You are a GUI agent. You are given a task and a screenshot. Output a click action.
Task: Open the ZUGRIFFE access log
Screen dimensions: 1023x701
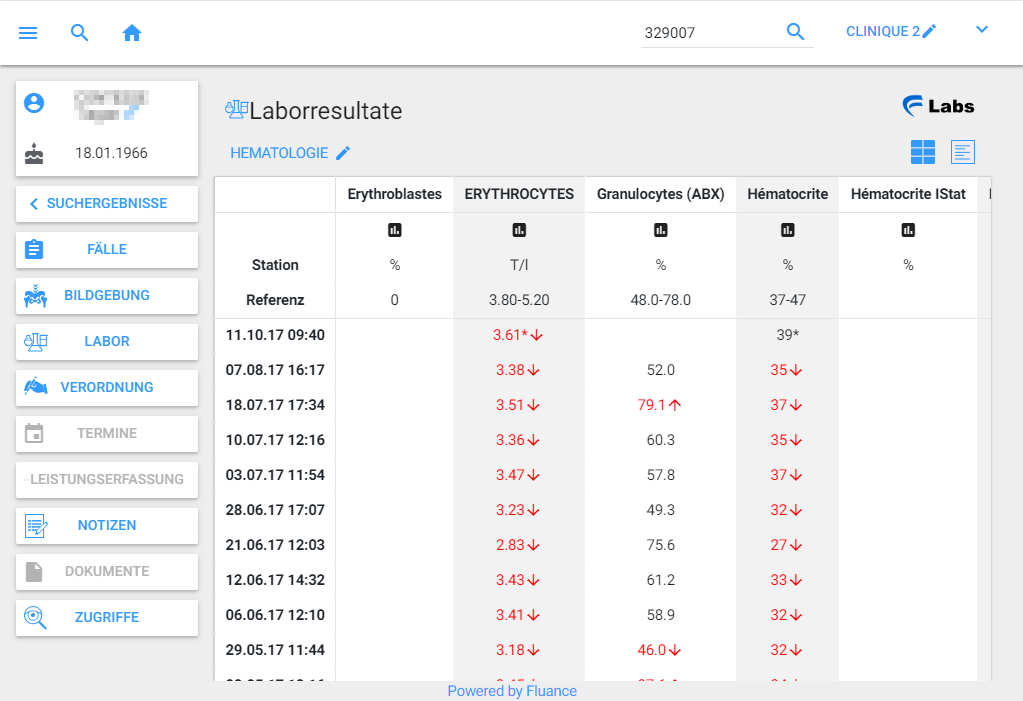click(107, 617)
